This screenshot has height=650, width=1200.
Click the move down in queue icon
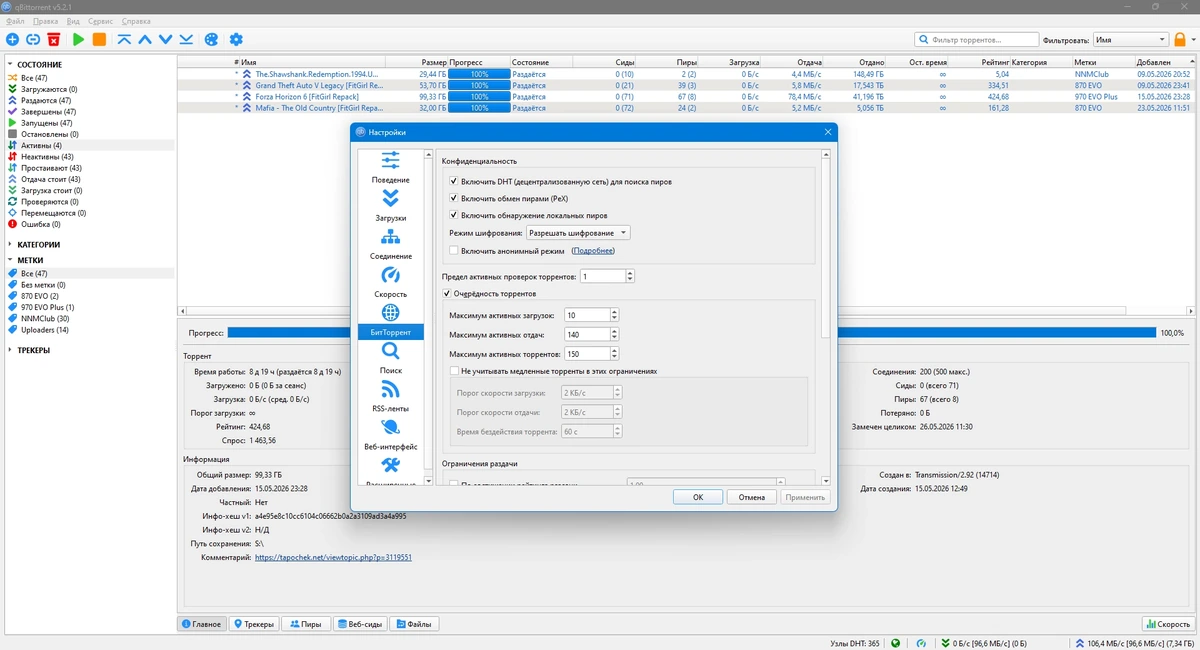pos(166,40)
